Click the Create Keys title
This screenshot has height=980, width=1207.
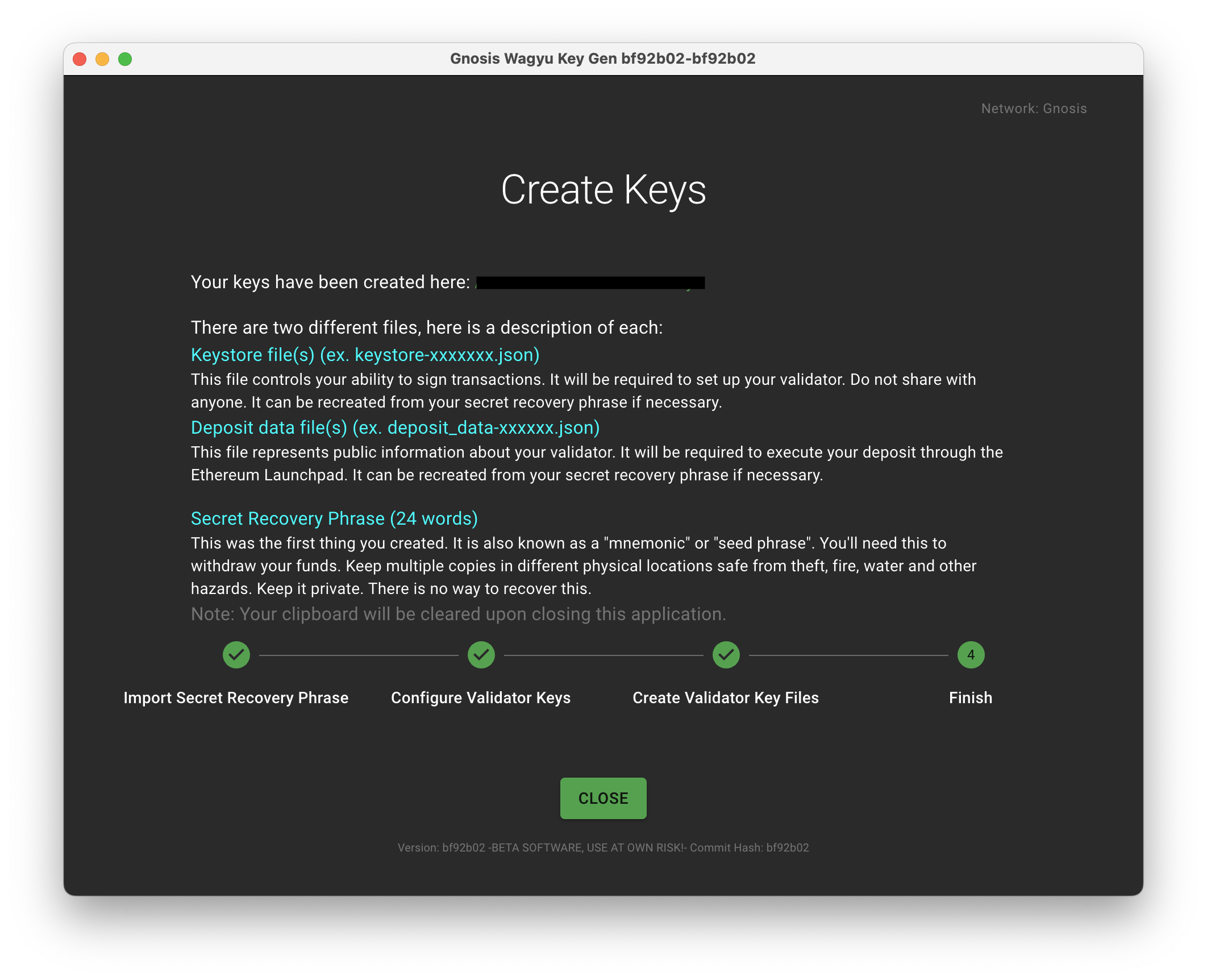603,190
